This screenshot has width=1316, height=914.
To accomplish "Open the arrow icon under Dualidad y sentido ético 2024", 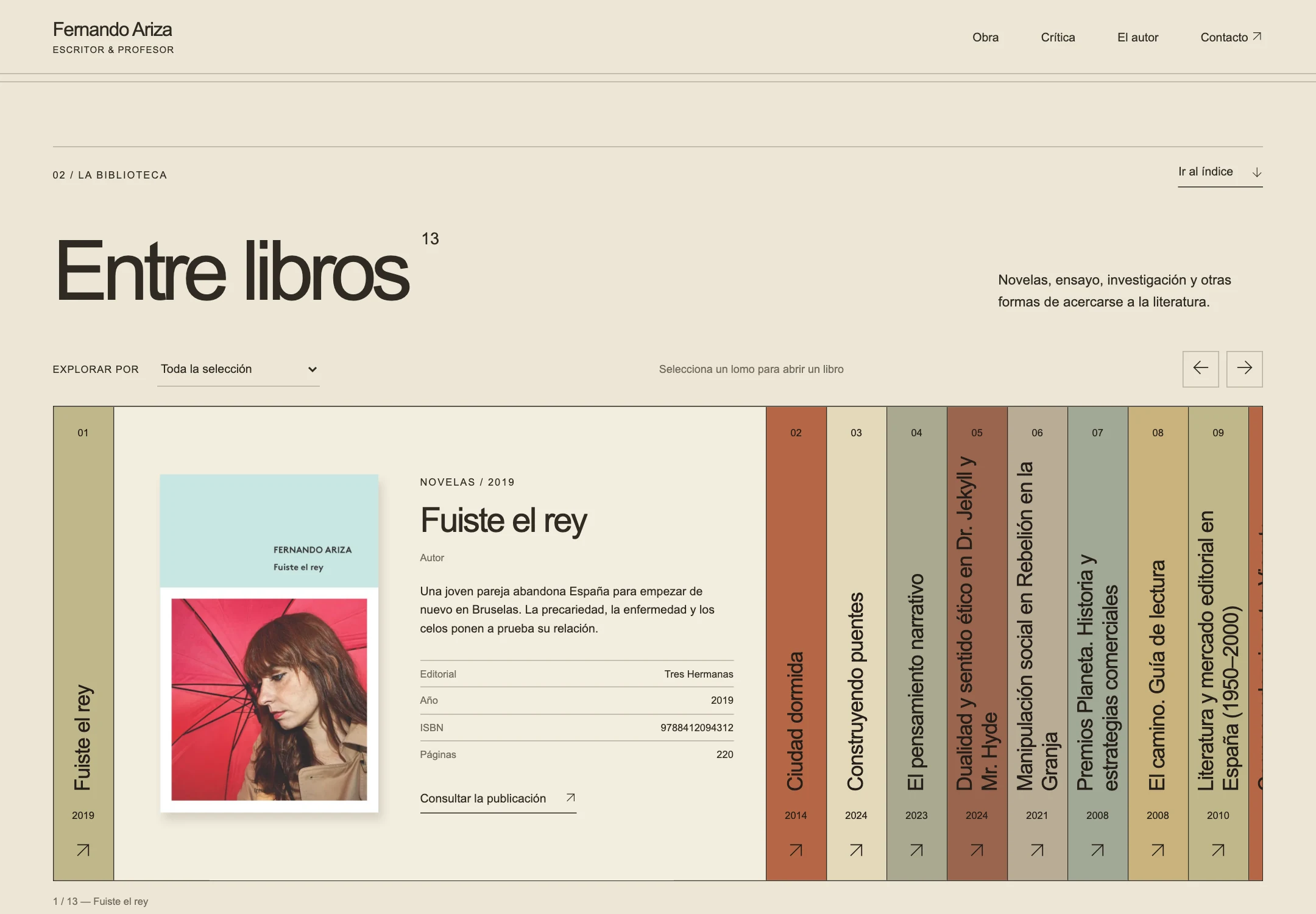I will [977, 849].
